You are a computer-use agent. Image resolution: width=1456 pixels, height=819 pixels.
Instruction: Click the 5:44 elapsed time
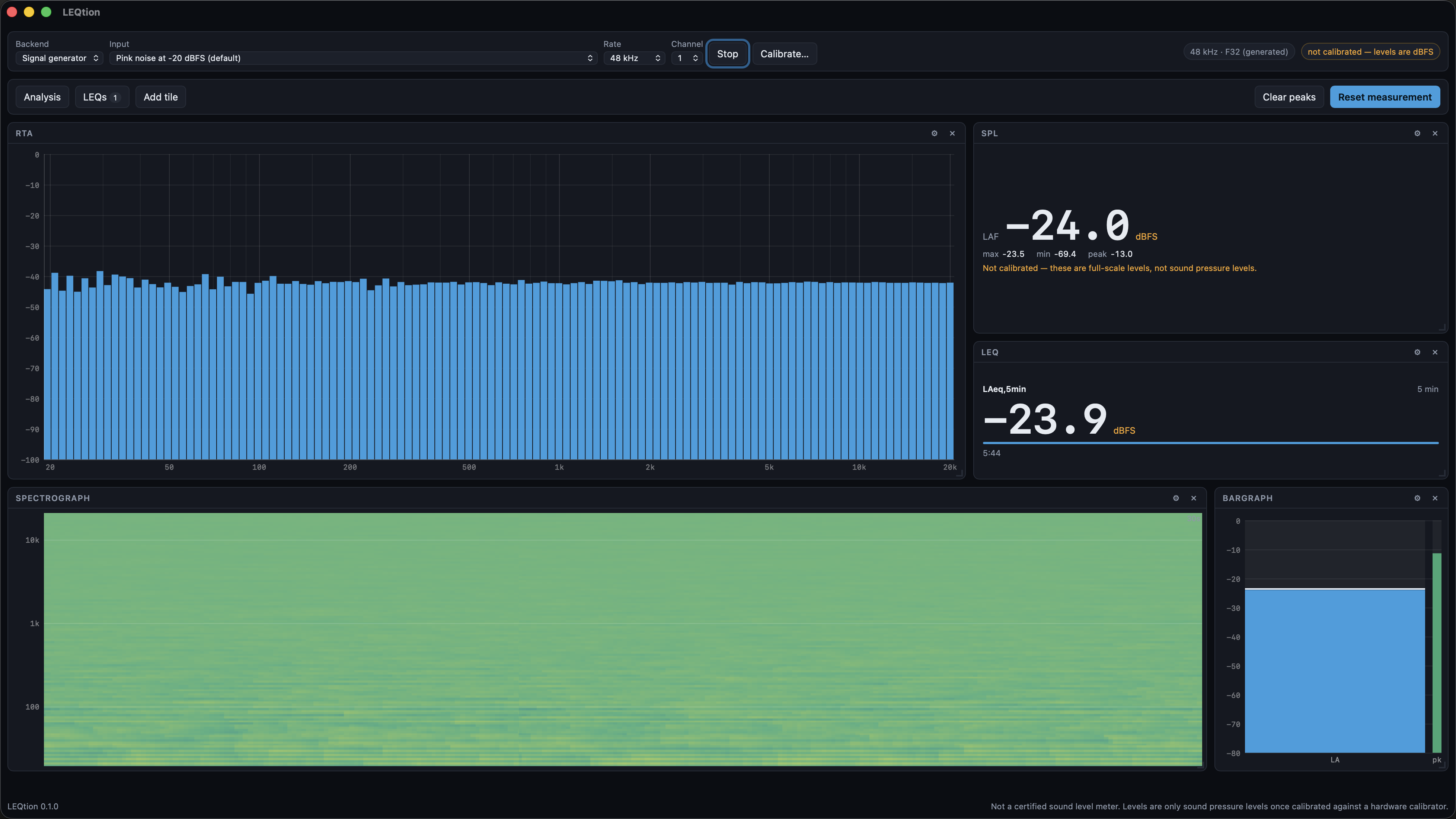(992, 453)
